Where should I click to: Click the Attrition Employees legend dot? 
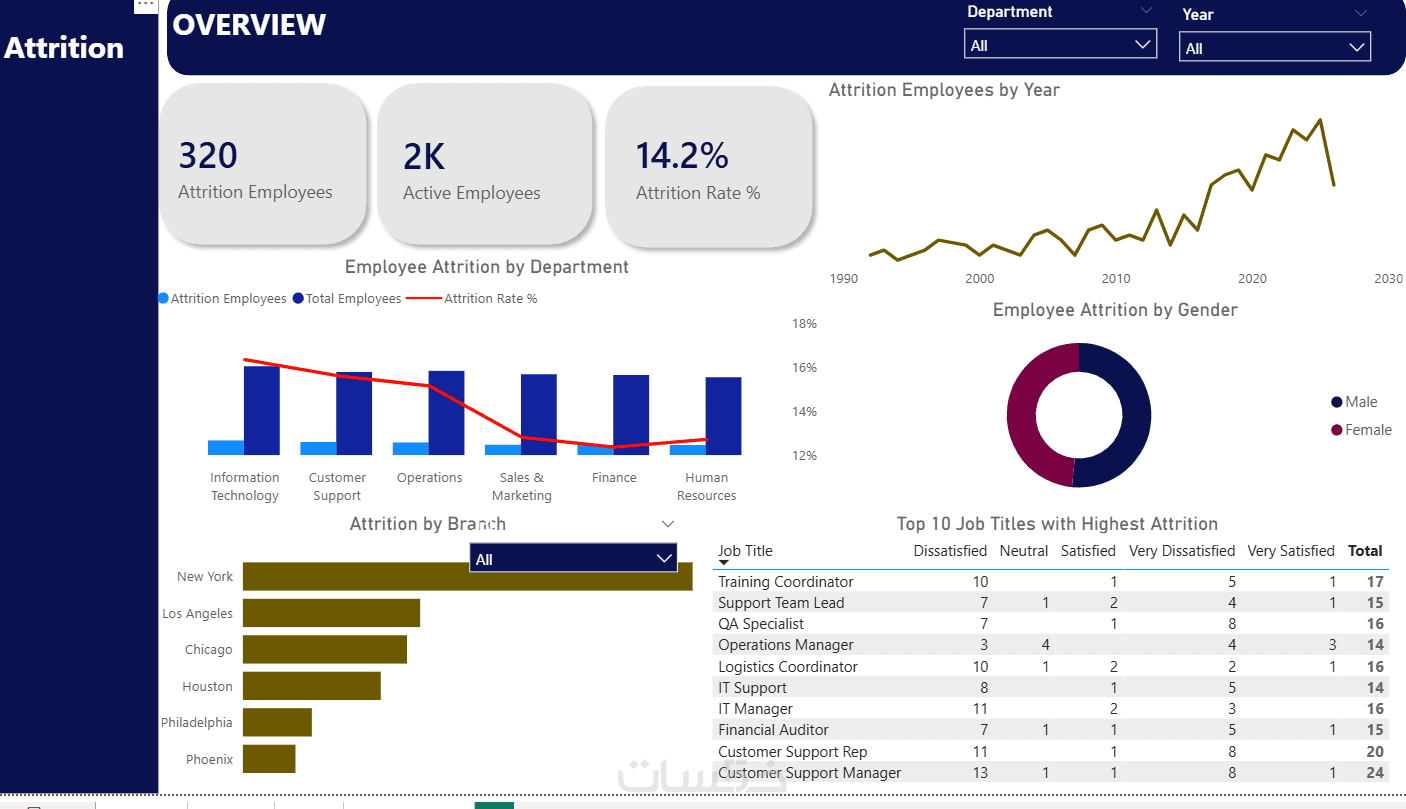tap(163, 298)
